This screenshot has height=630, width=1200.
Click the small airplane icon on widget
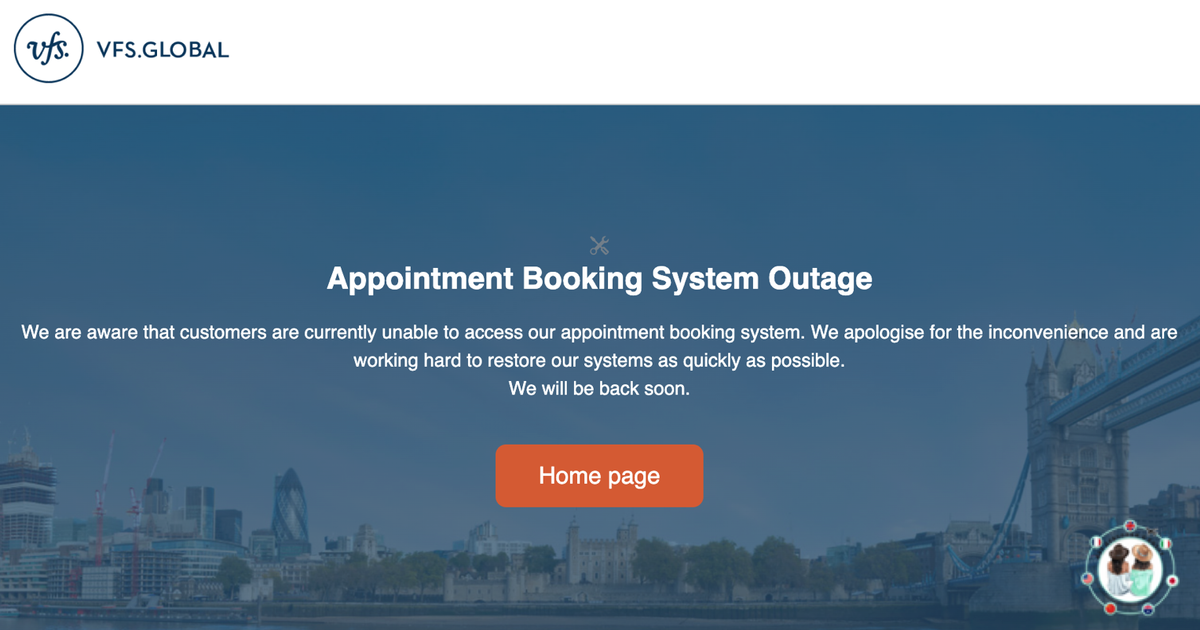pos(1152,531)
